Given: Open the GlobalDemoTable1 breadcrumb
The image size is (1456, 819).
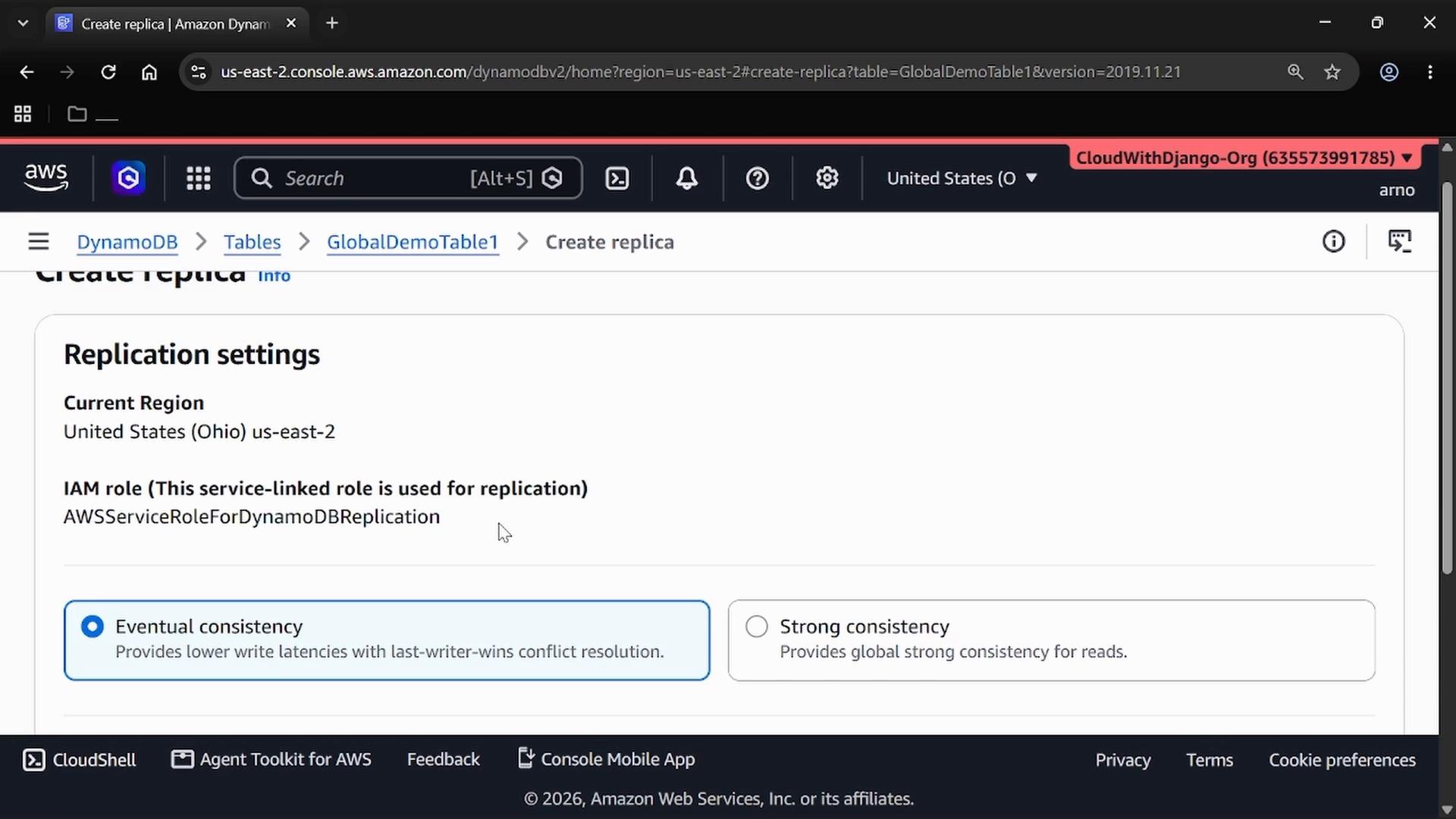Looking at the screenshot, I should click(413, 242).
